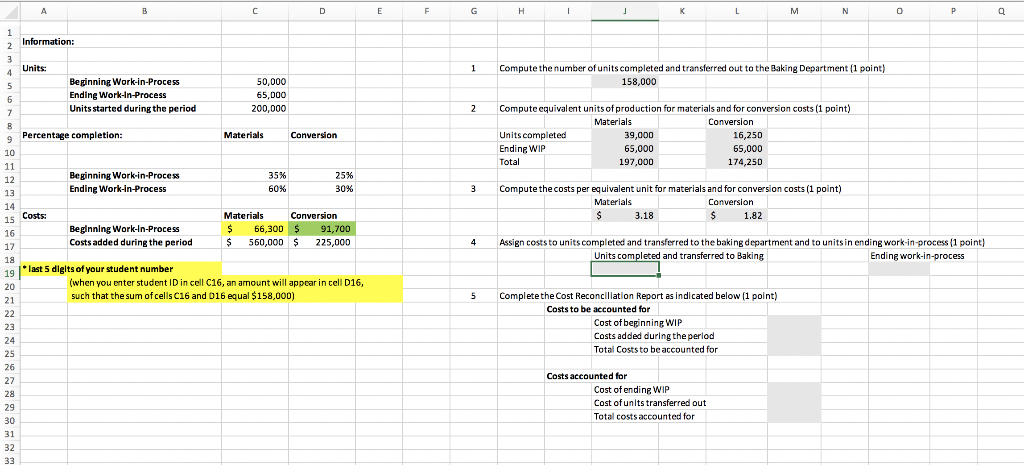Image resolution: width=1024 pixels, height=465 pixels.
Task: Click the conversion total 174,250 cell
Action: coord(739,161)
